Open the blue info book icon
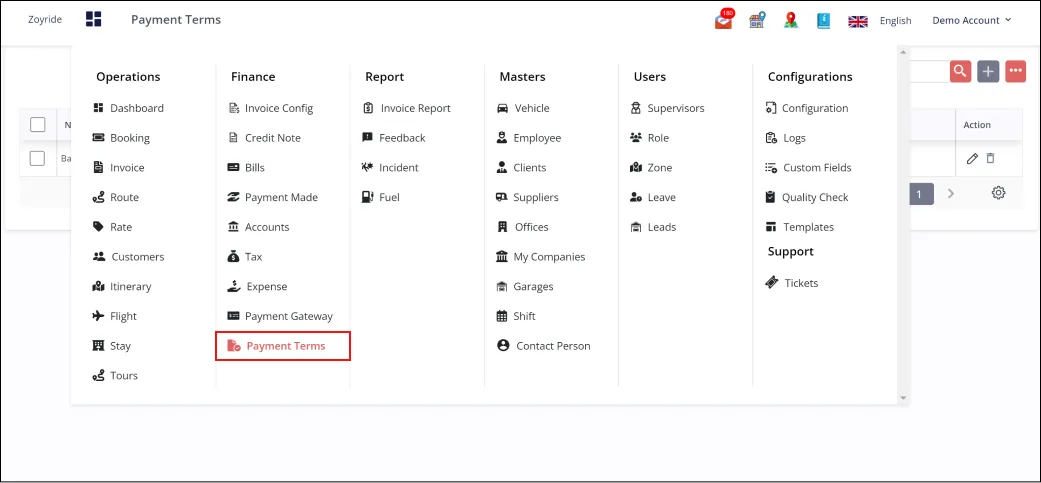The width and height of the screenshot is (1041, 483). pos(824,21)
